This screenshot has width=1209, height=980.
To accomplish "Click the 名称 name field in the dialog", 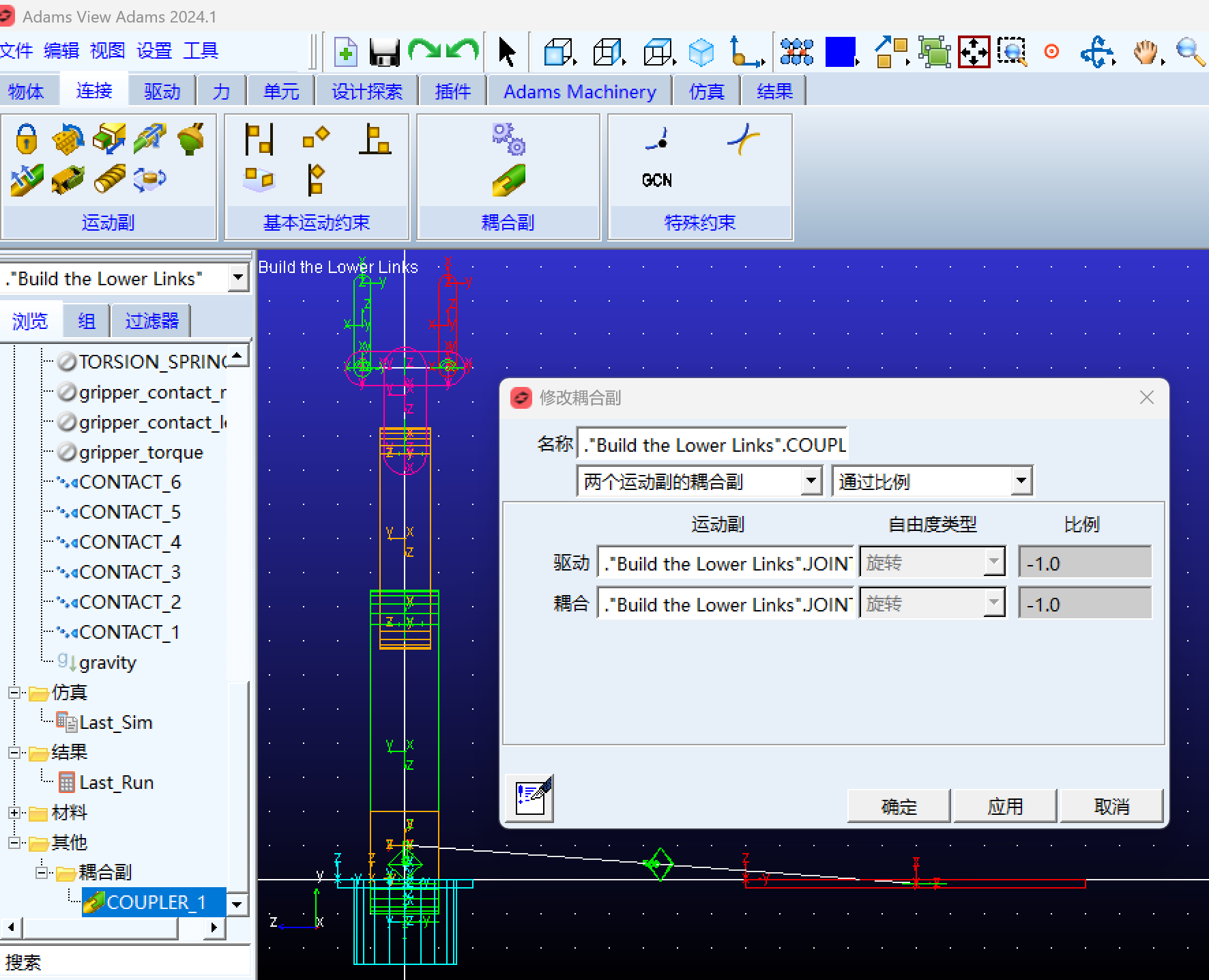I will coord(712,444).
